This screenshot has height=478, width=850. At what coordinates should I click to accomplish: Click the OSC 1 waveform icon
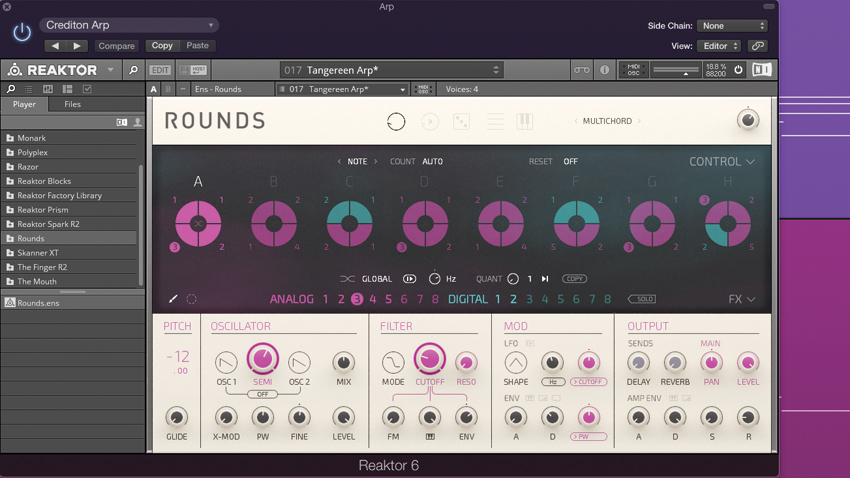tap(226, 363)
